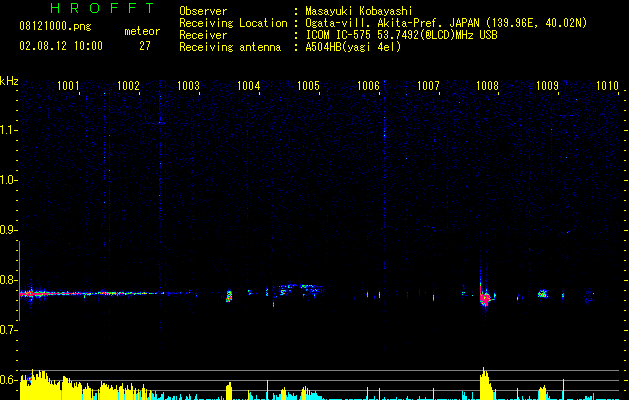Click the 1001 time axis marker

click(x=68, y=86)
